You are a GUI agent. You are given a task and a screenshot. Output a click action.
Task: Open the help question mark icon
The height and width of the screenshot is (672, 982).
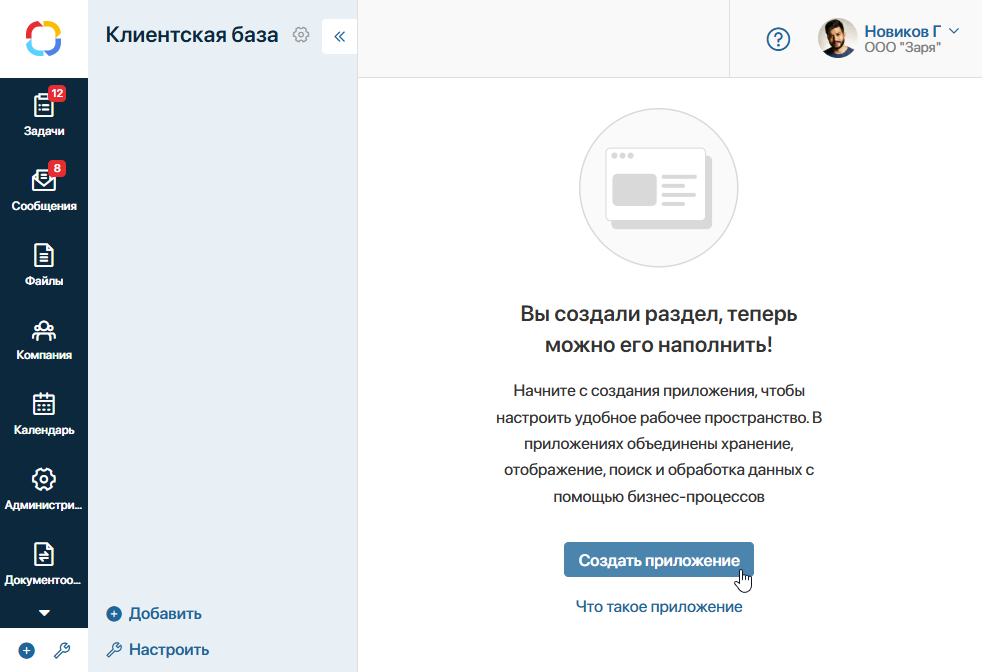point(778,39)
